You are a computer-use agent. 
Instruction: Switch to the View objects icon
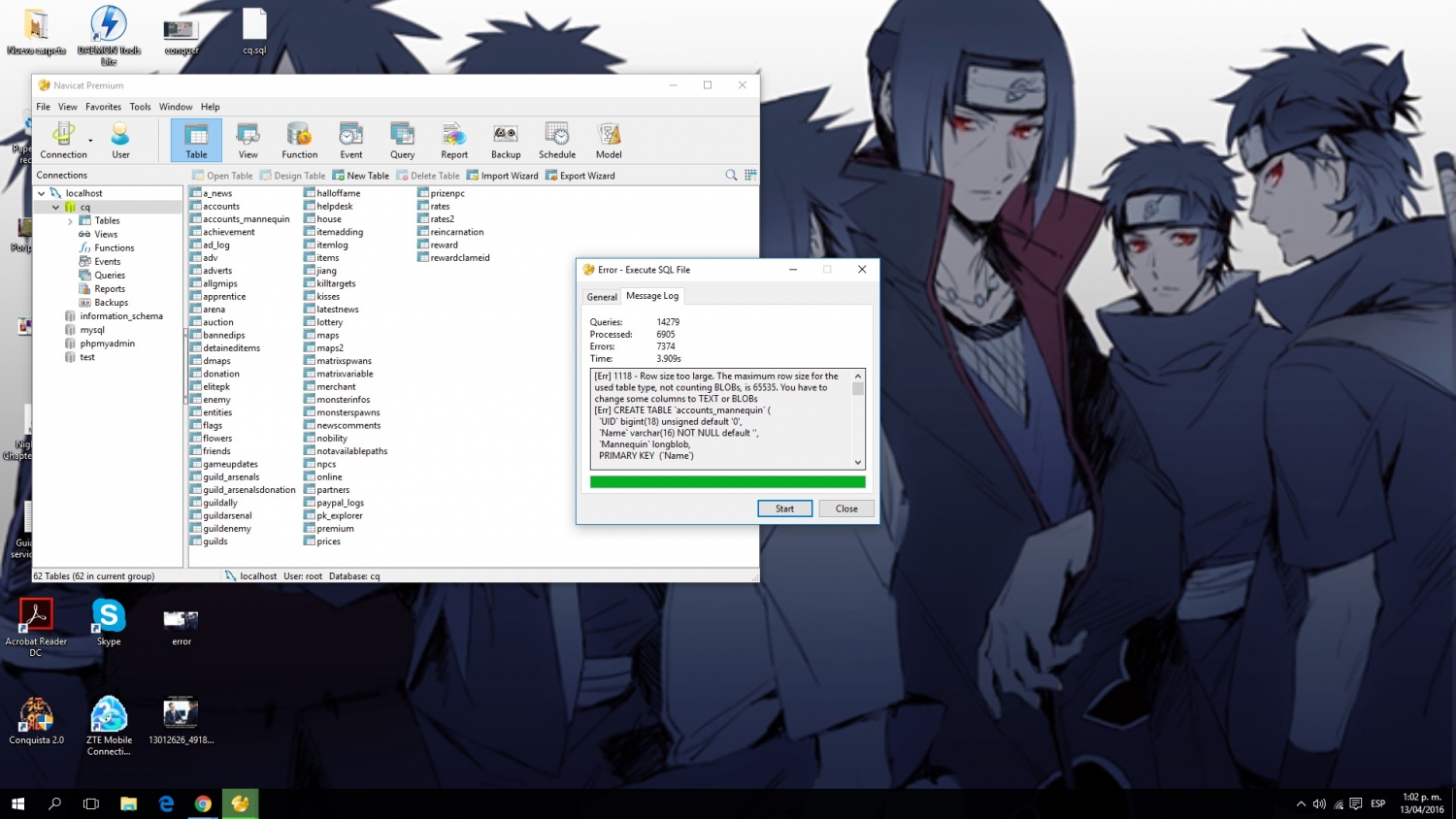click(x=248, y=141)
